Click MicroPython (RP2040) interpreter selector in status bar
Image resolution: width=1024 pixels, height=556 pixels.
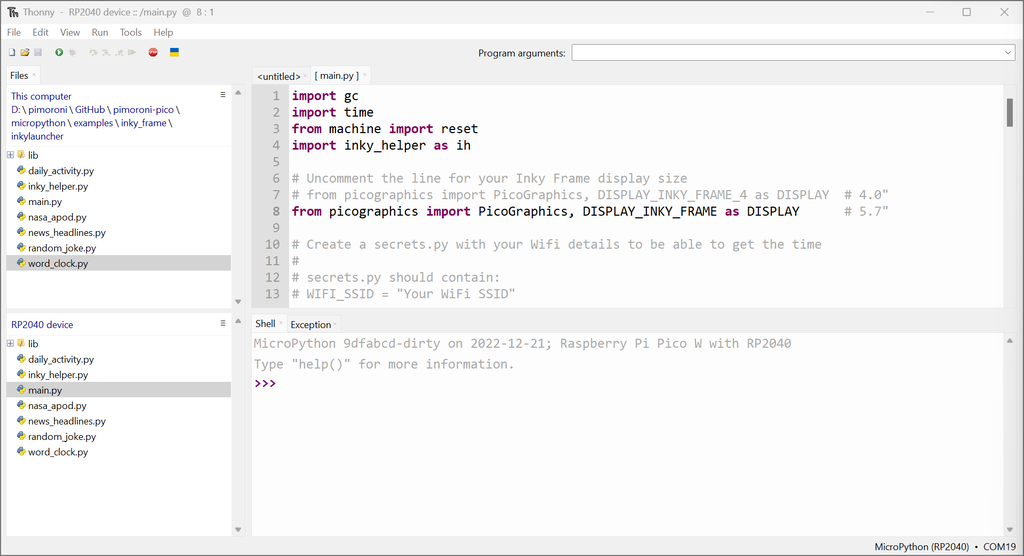pos(921,547)
